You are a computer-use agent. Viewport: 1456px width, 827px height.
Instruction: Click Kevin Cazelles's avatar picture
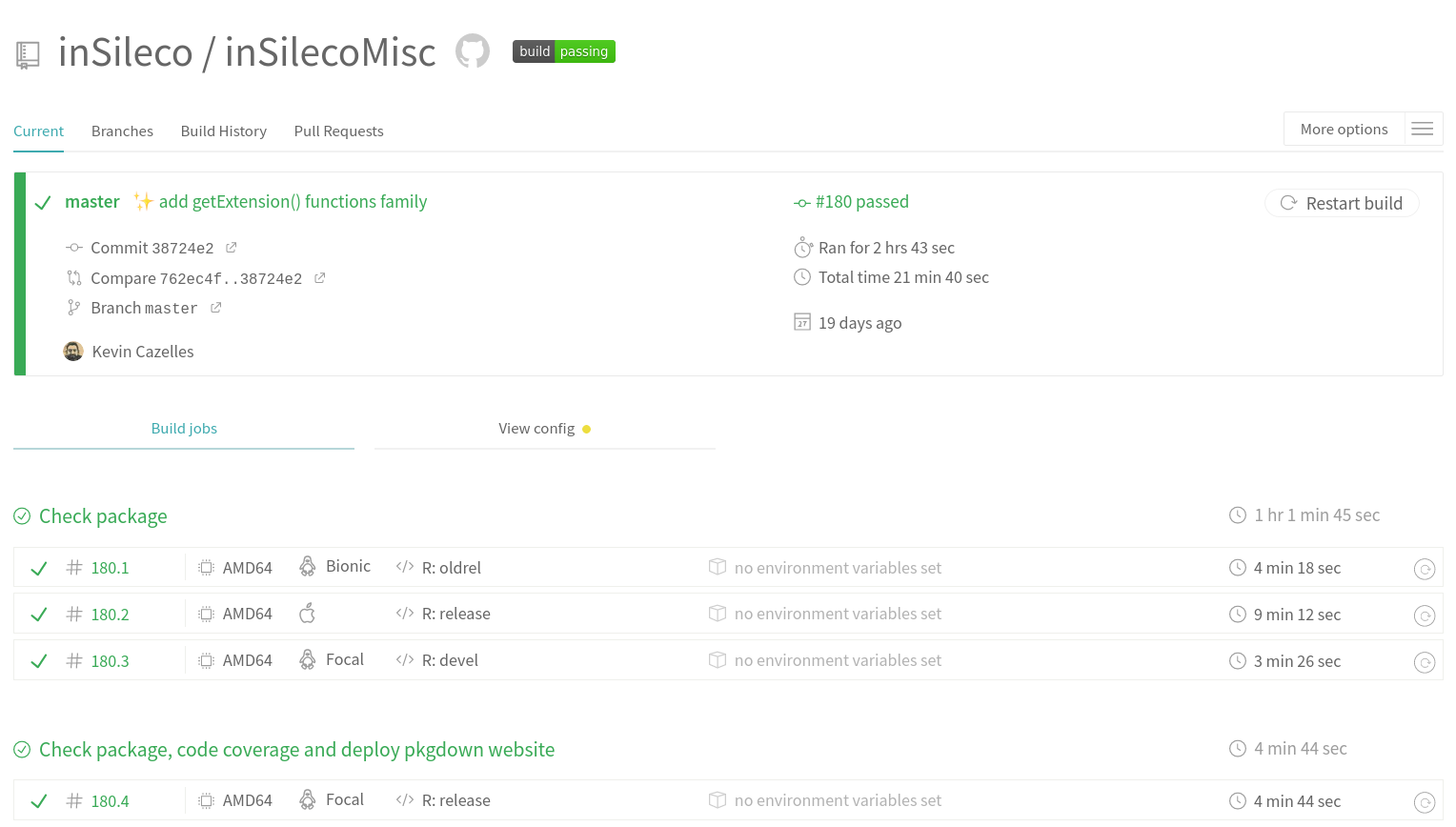pos(73,351)
